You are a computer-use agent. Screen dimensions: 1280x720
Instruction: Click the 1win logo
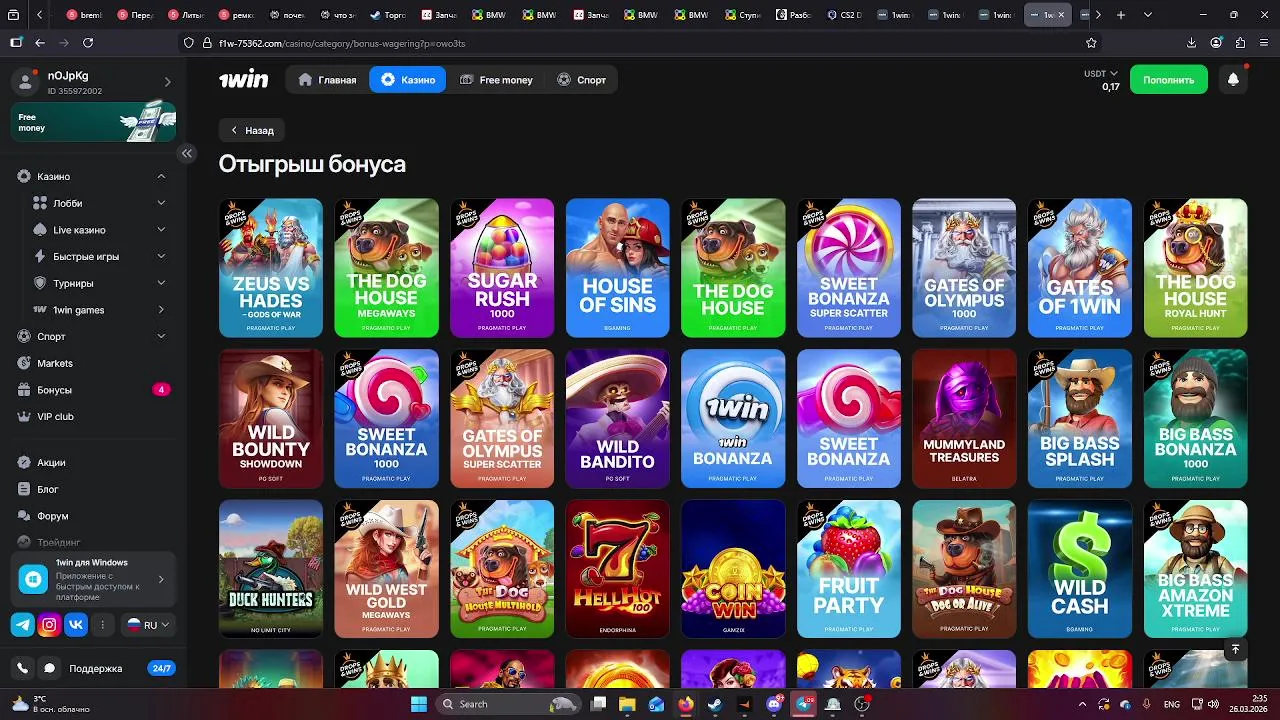pos(243,79)
